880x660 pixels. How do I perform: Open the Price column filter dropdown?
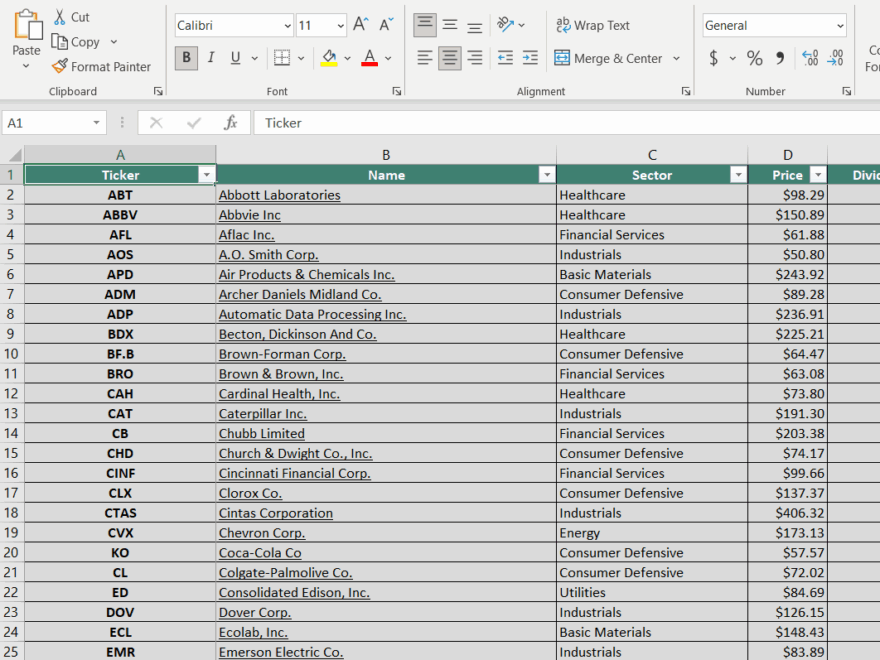(x=818, y=175)
